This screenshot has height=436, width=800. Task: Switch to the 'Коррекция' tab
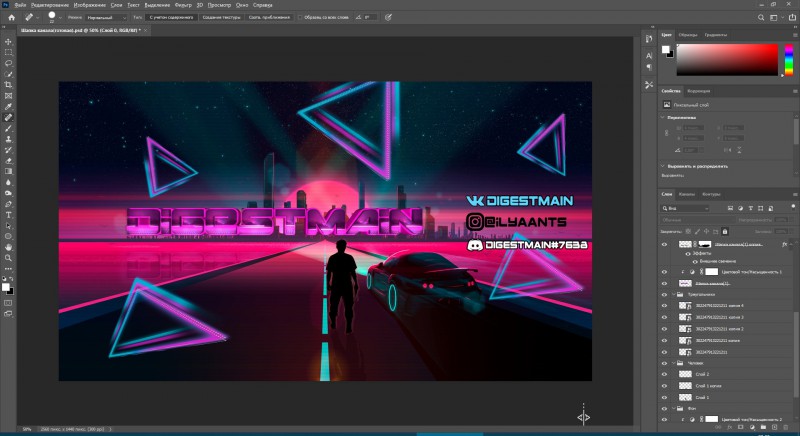click(x=698, y=91)
